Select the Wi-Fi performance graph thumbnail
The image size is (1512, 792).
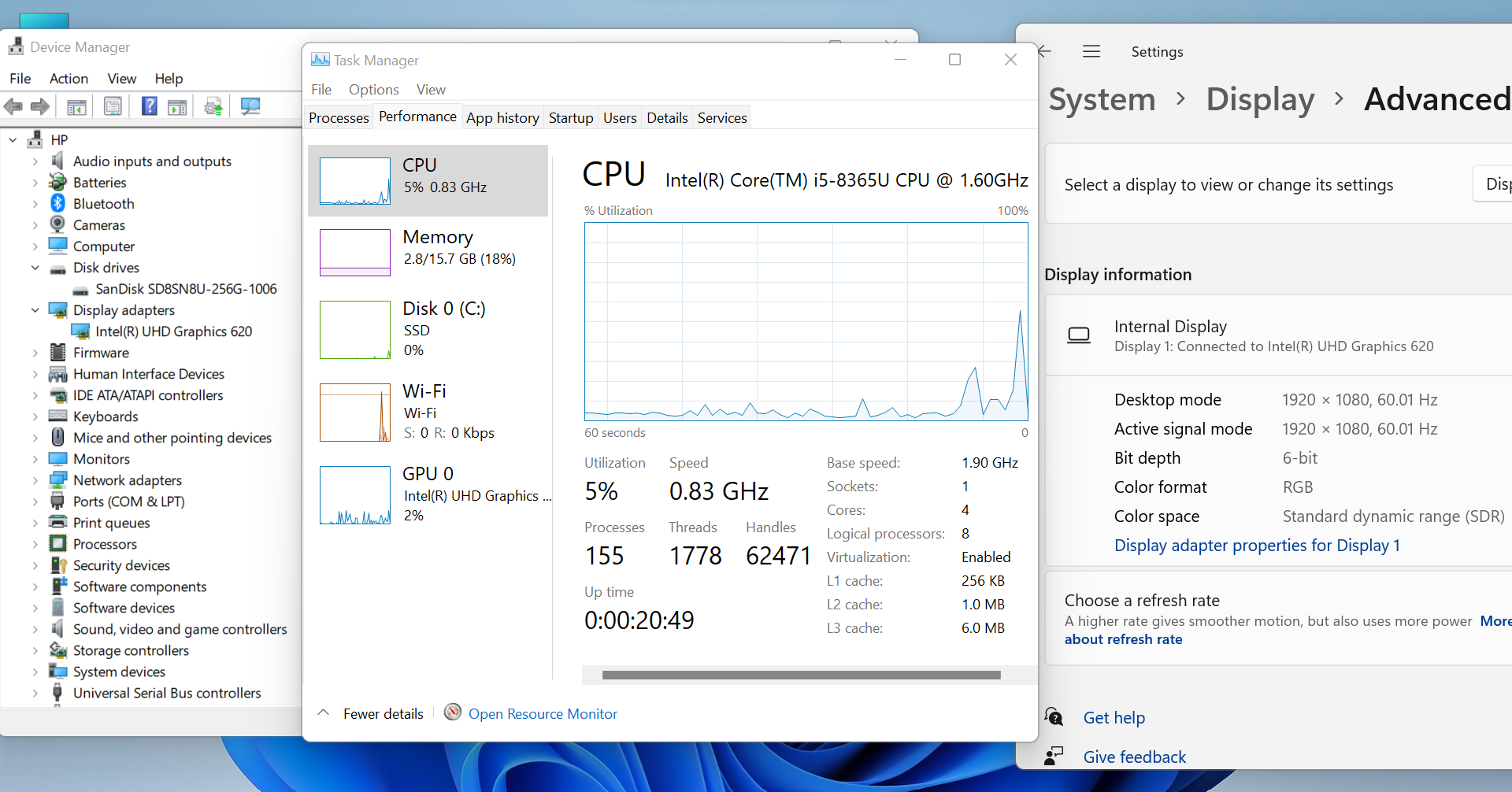coord(355,413)
